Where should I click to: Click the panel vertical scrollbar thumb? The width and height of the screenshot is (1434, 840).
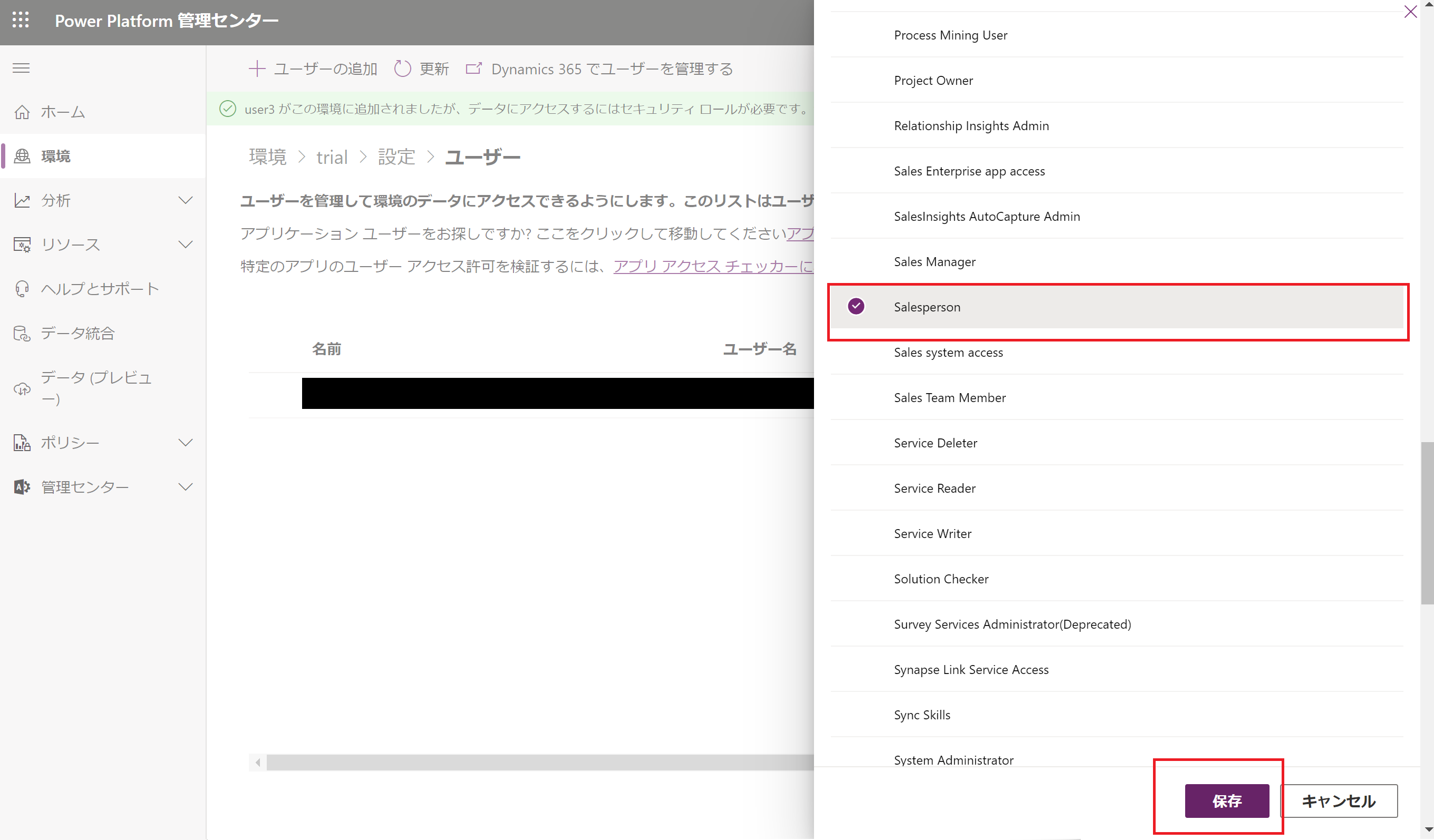[1427, 523]
